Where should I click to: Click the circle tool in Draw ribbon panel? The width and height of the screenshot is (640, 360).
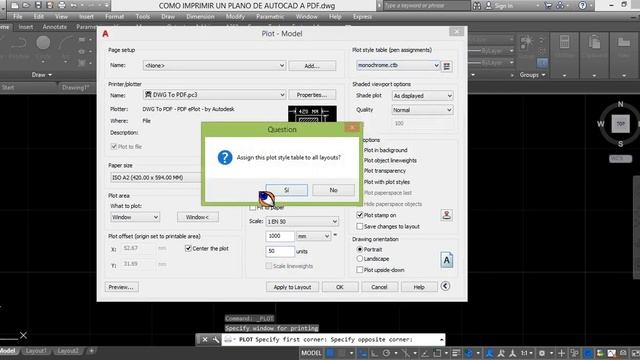click(43, 42)
